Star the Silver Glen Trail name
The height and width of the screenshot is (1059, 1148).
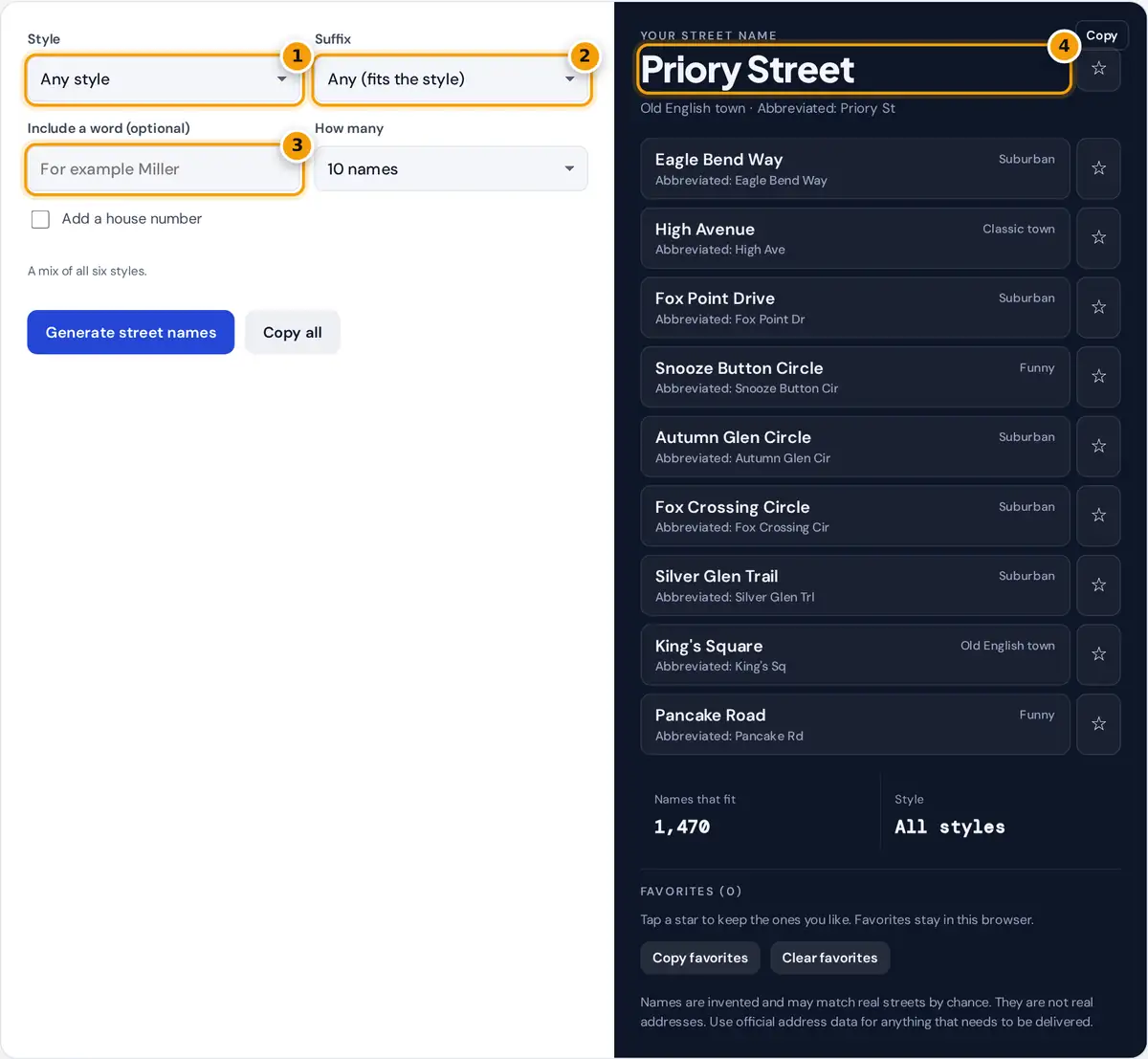point(1098,585)
